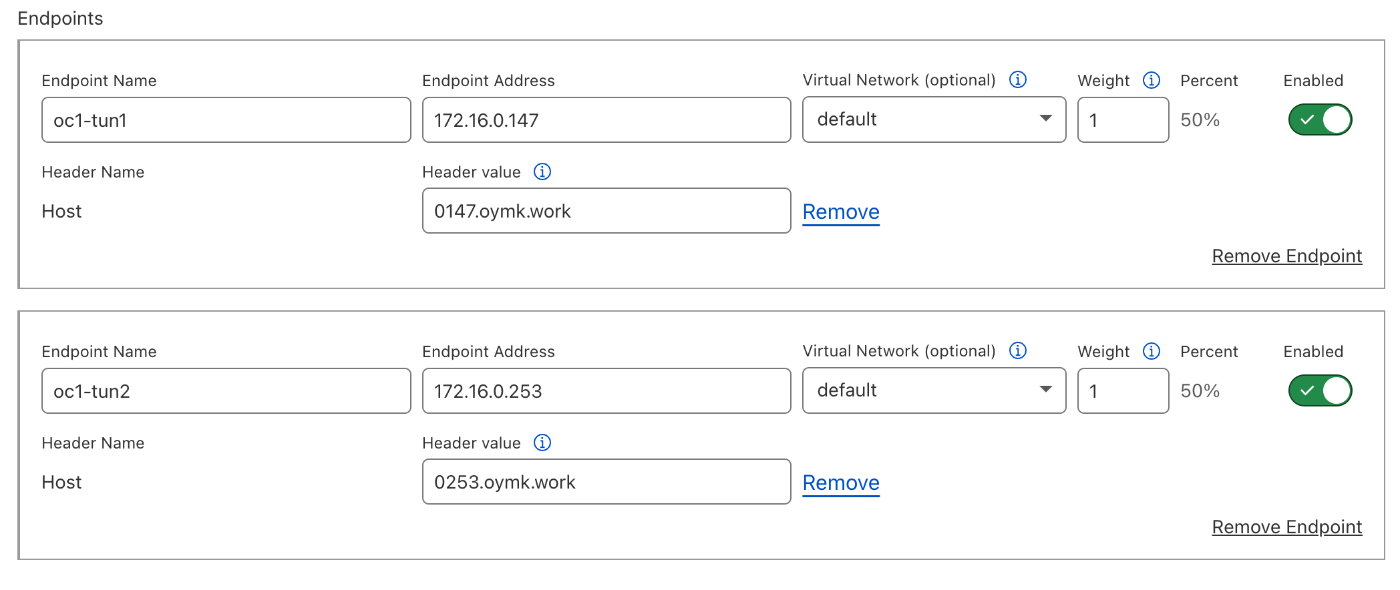Click info icon next to oc1-tun2 Weight label

(1151, 351)
